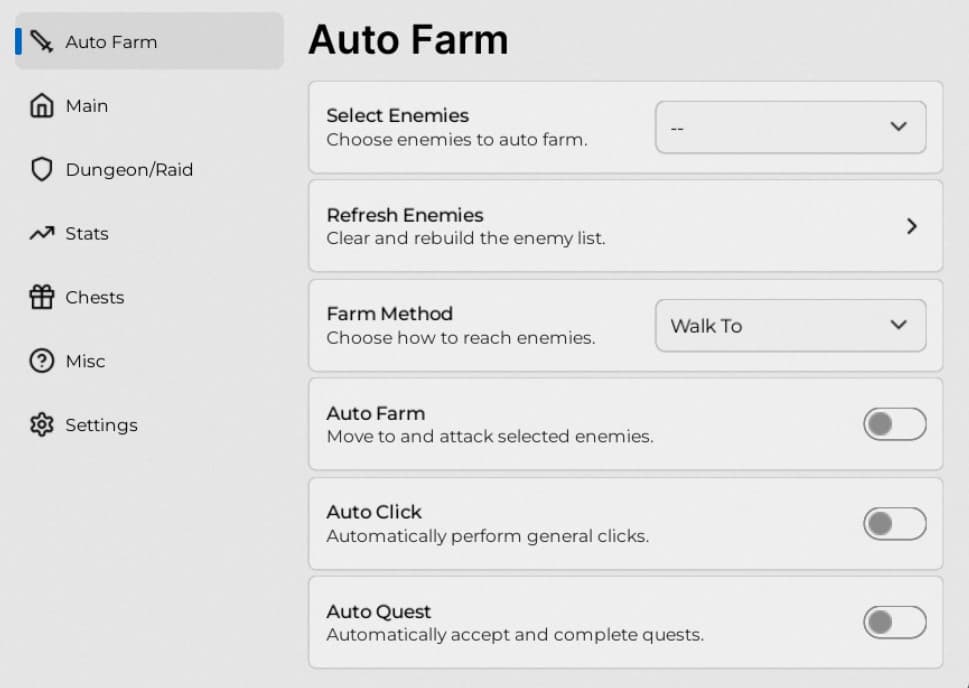This screenshot has height=688, width=969.
Task: Click the Refresh Enemies button to rebuild enemies
Action: pos(625,226)
